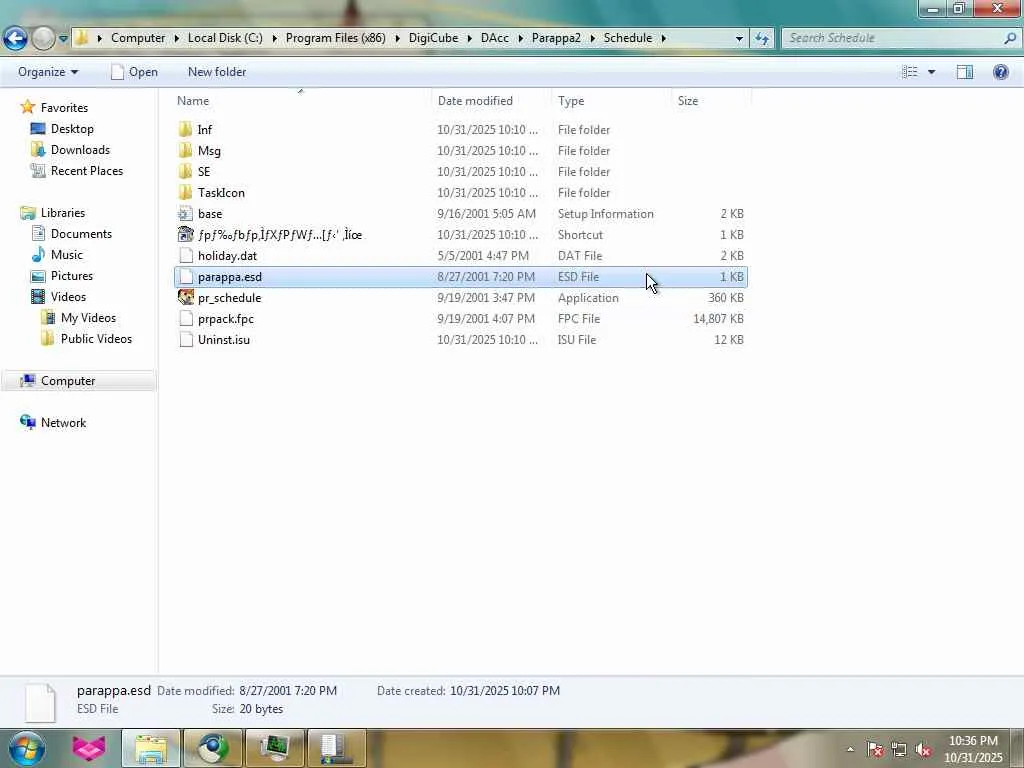Show hidden system tray icons arrow

[850, 749]
